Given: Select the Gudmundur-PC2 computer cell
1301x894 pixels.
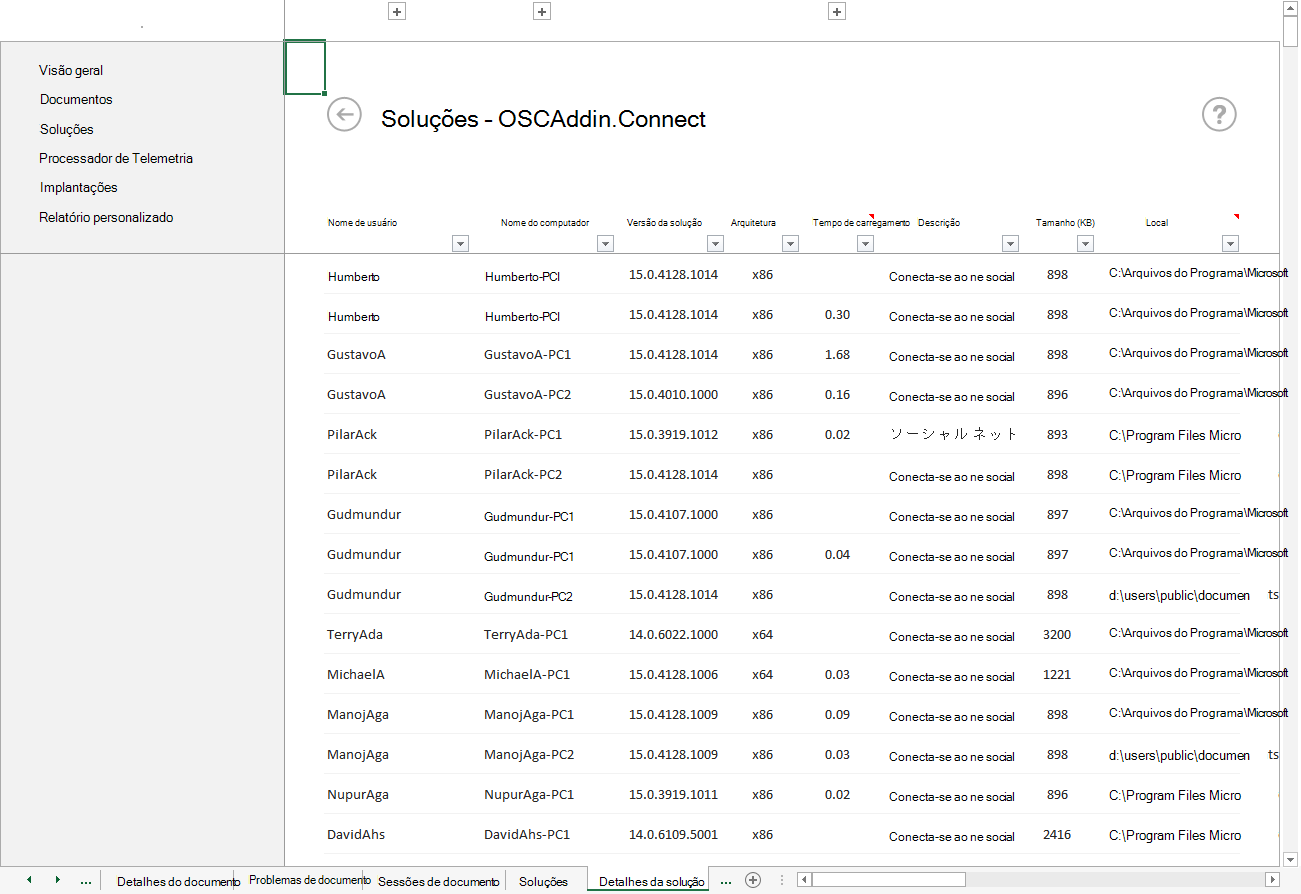Looking at the screenshot, I should pos(528,597).
